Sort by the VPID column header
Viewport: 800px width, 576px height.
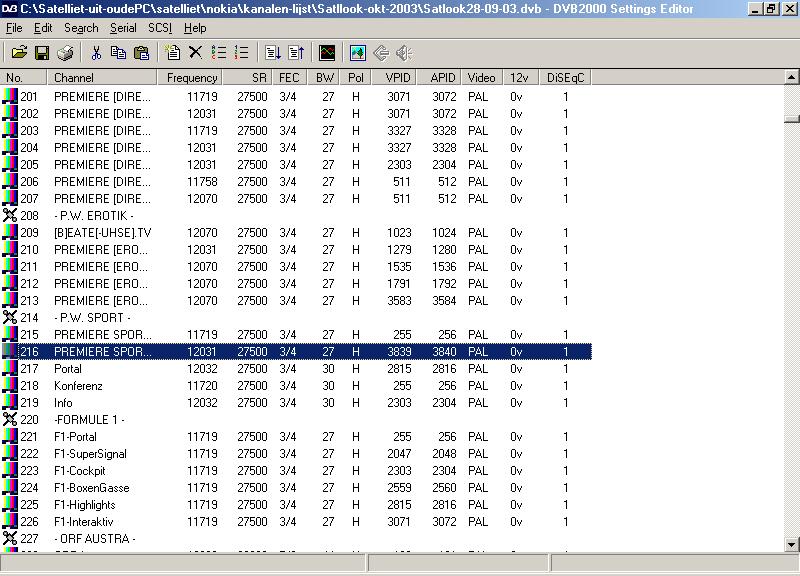(394, 78)
